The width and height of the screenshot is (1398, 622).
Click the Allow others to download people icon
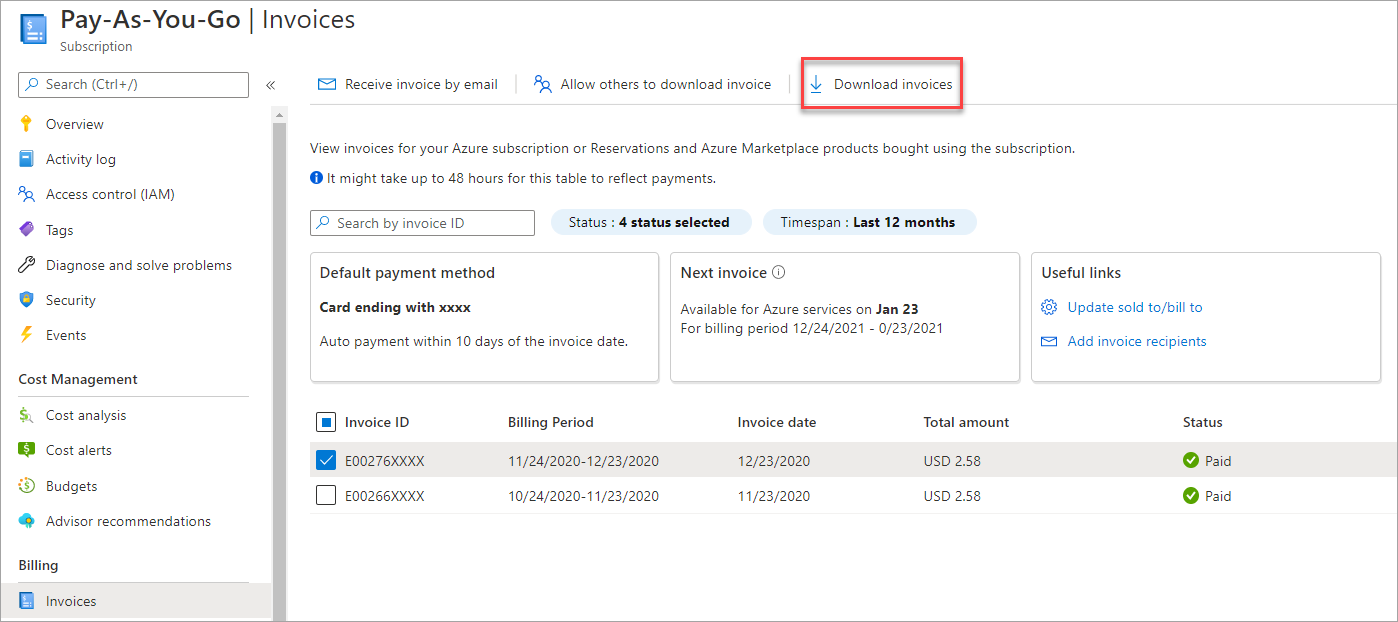point(543,85)
